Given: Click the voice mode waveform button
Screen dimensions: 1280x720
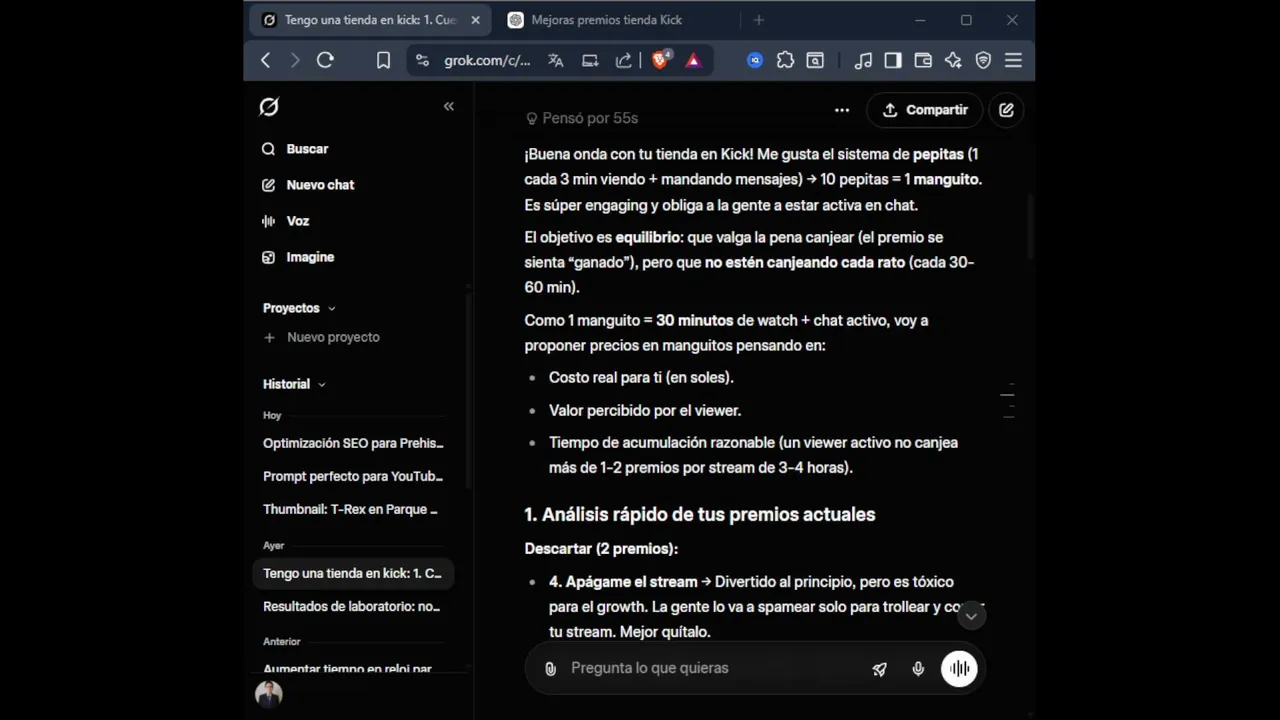Looking at the screenshot, I should click(959, 669).
